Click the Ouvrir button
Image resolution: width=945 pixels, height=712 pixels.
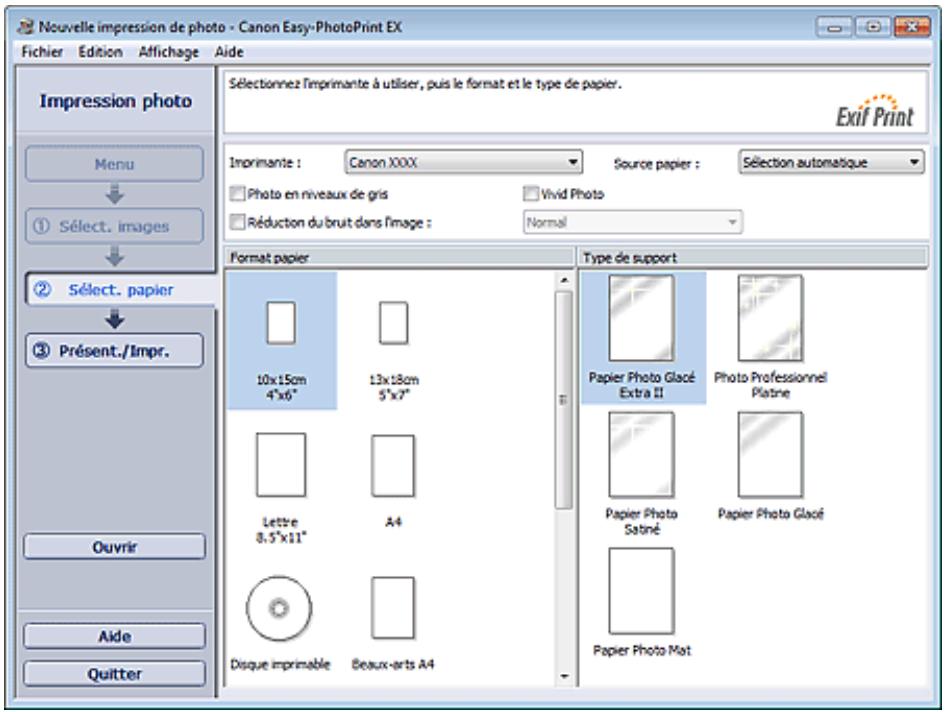pyautogui.click(x=115, y=547)
